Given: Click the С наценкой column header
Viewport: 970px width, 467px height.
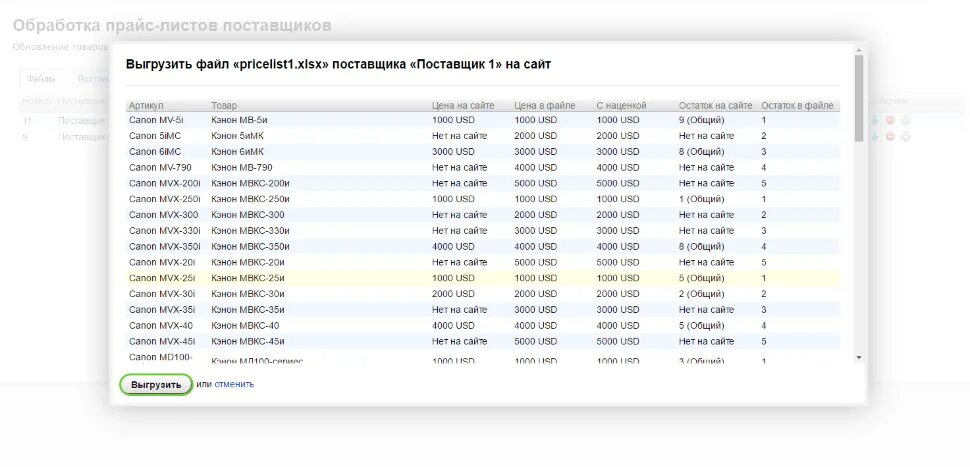Looking at the screenshot, I should (621, 106).
